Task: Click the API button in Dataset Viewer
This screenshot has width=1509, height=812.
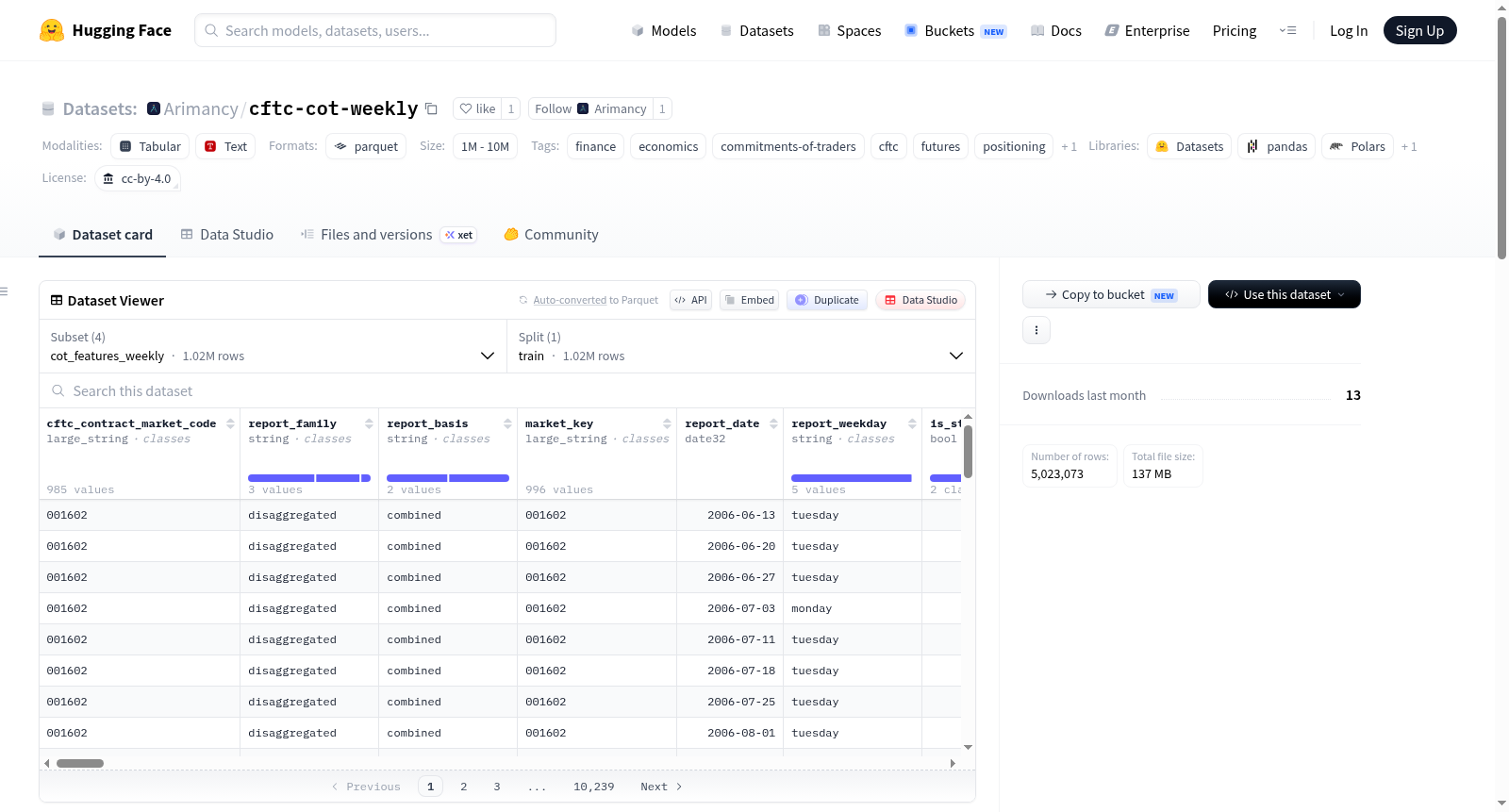Action: tap(690, 300)
